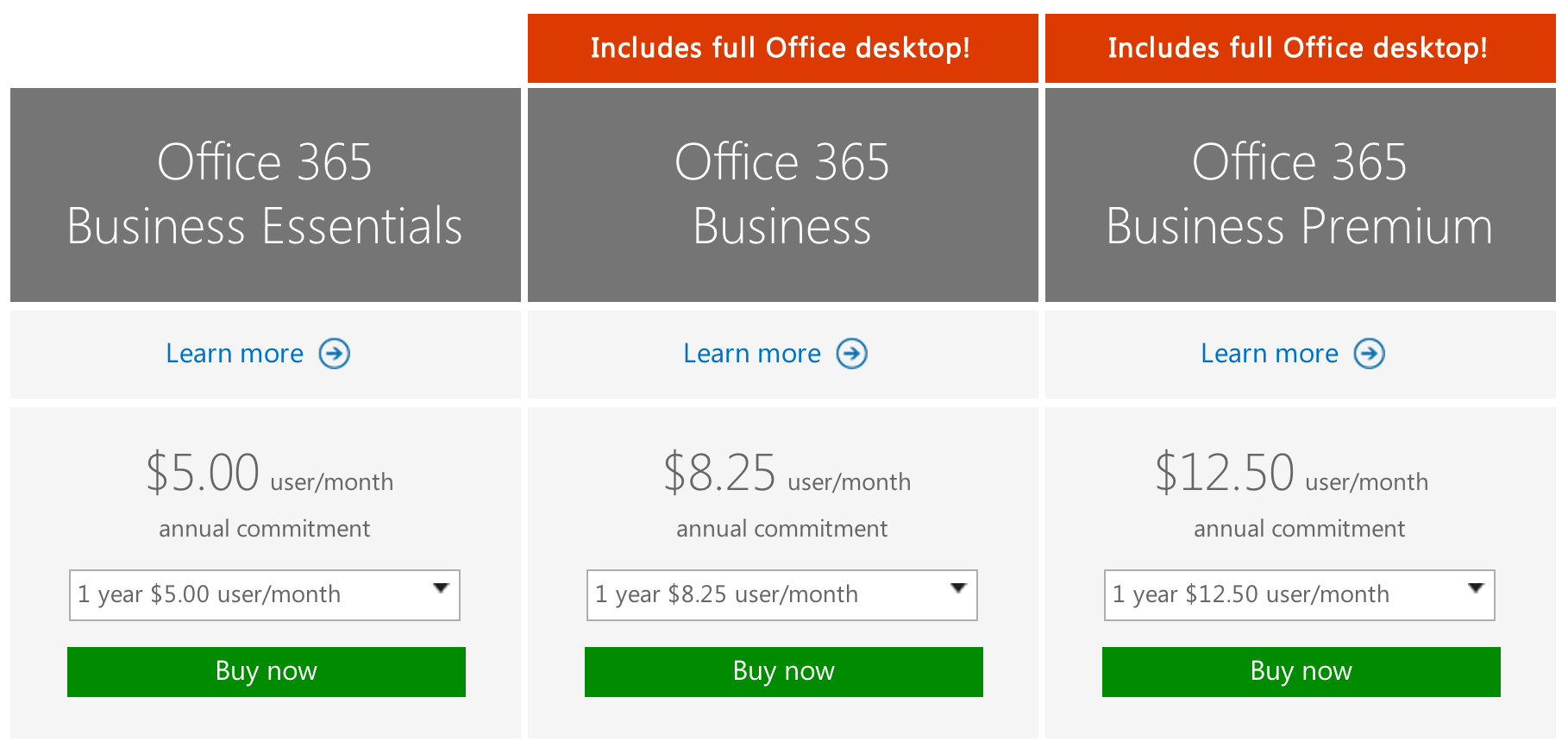
Task: Select the Office 365 Business Premium header card
Action: [x=1299, y=194]
